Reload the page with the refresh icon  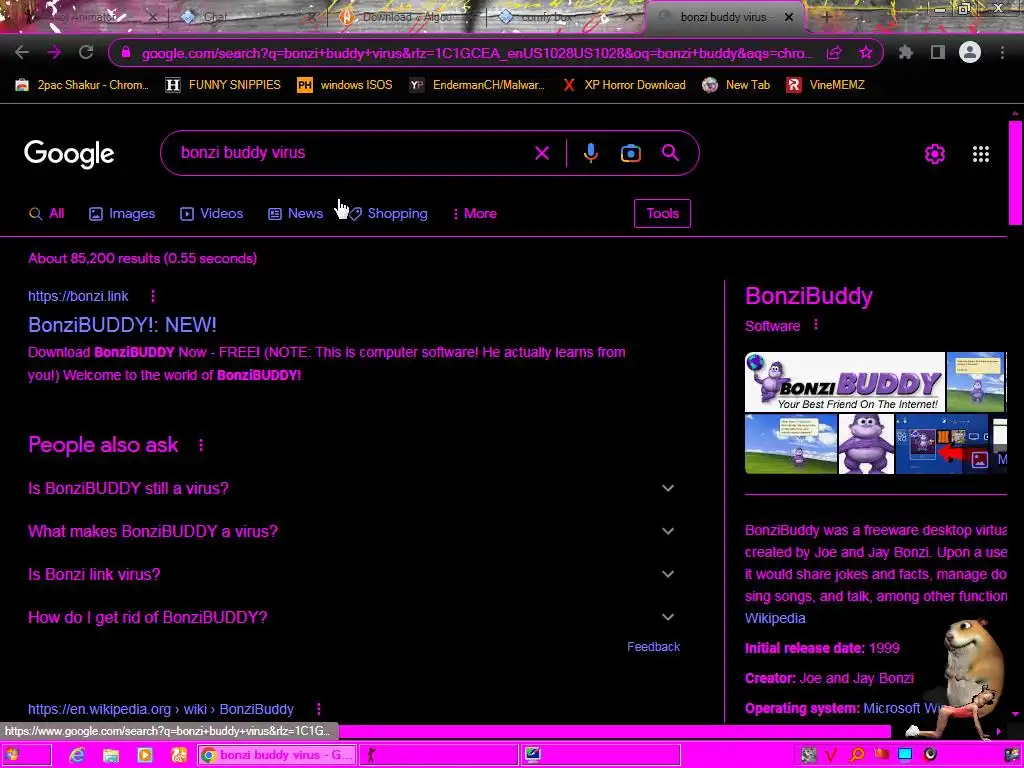coord(86,53)
